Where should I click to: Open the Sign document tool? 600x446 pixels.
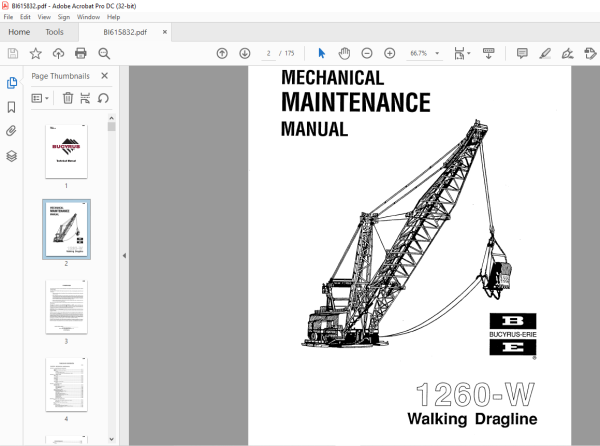[x=567, y=53]
